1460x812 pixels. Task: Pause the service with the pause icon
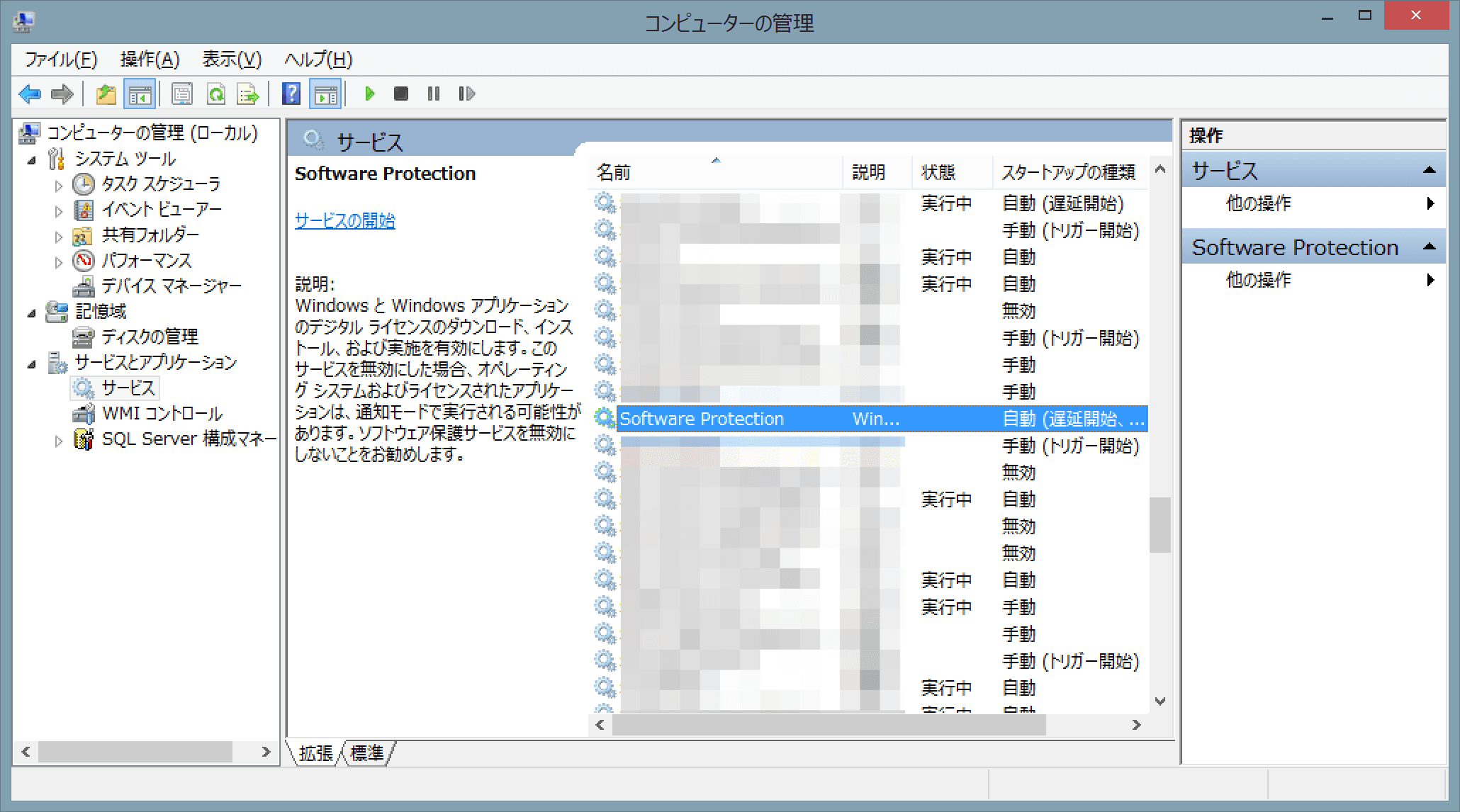coord(433,93)
